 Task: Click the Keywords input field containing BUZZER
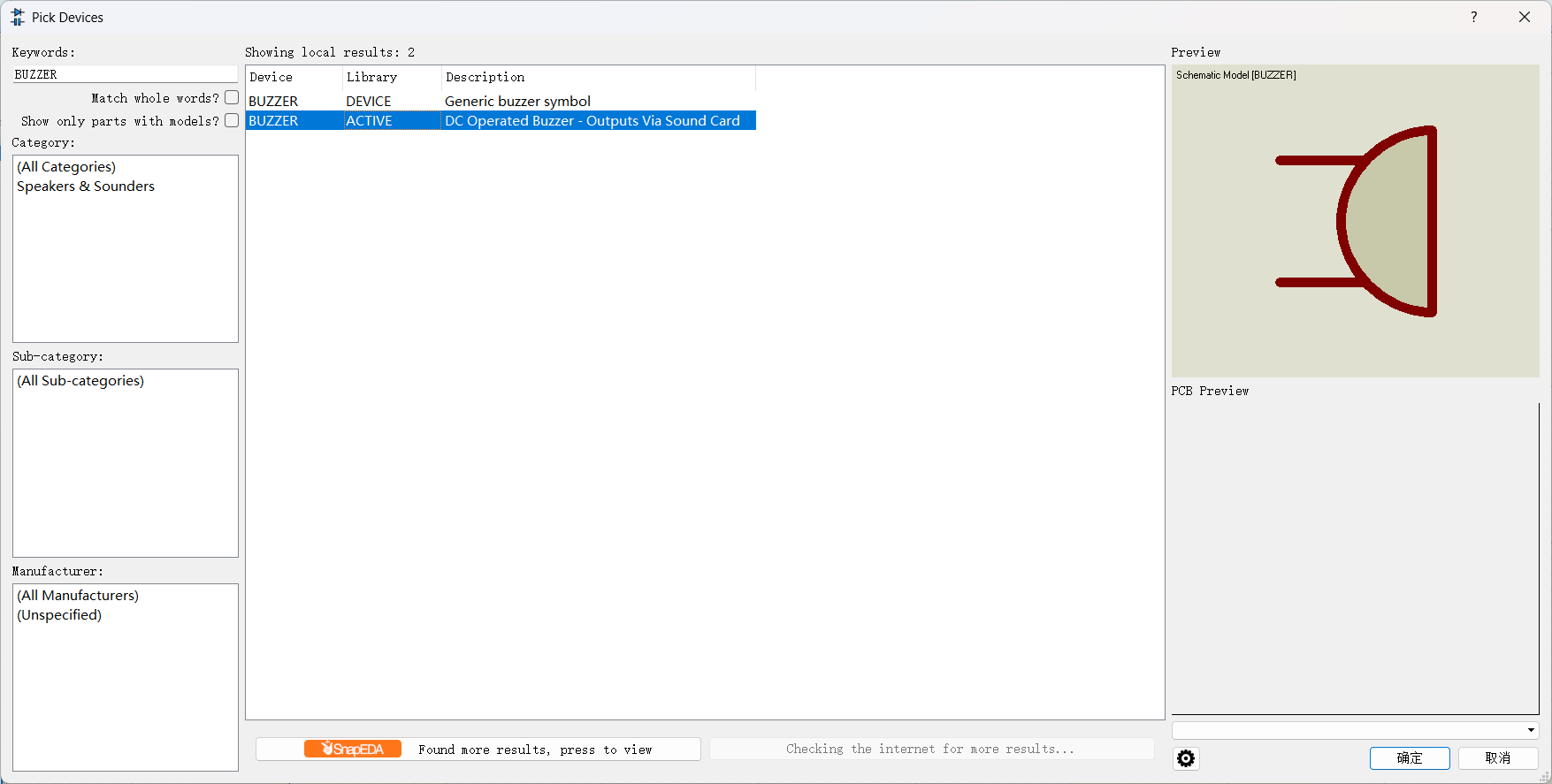pyautogui.click(x=125, y=74)
